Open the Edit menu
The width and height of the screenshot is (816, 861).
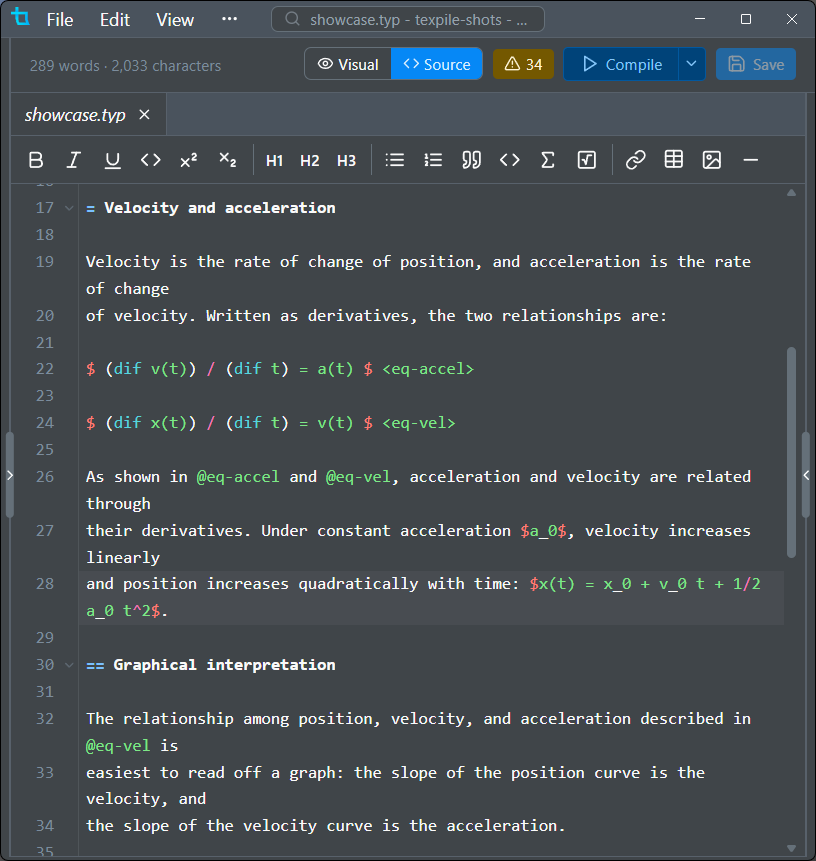pyautogui.click(x=115, y=20)
